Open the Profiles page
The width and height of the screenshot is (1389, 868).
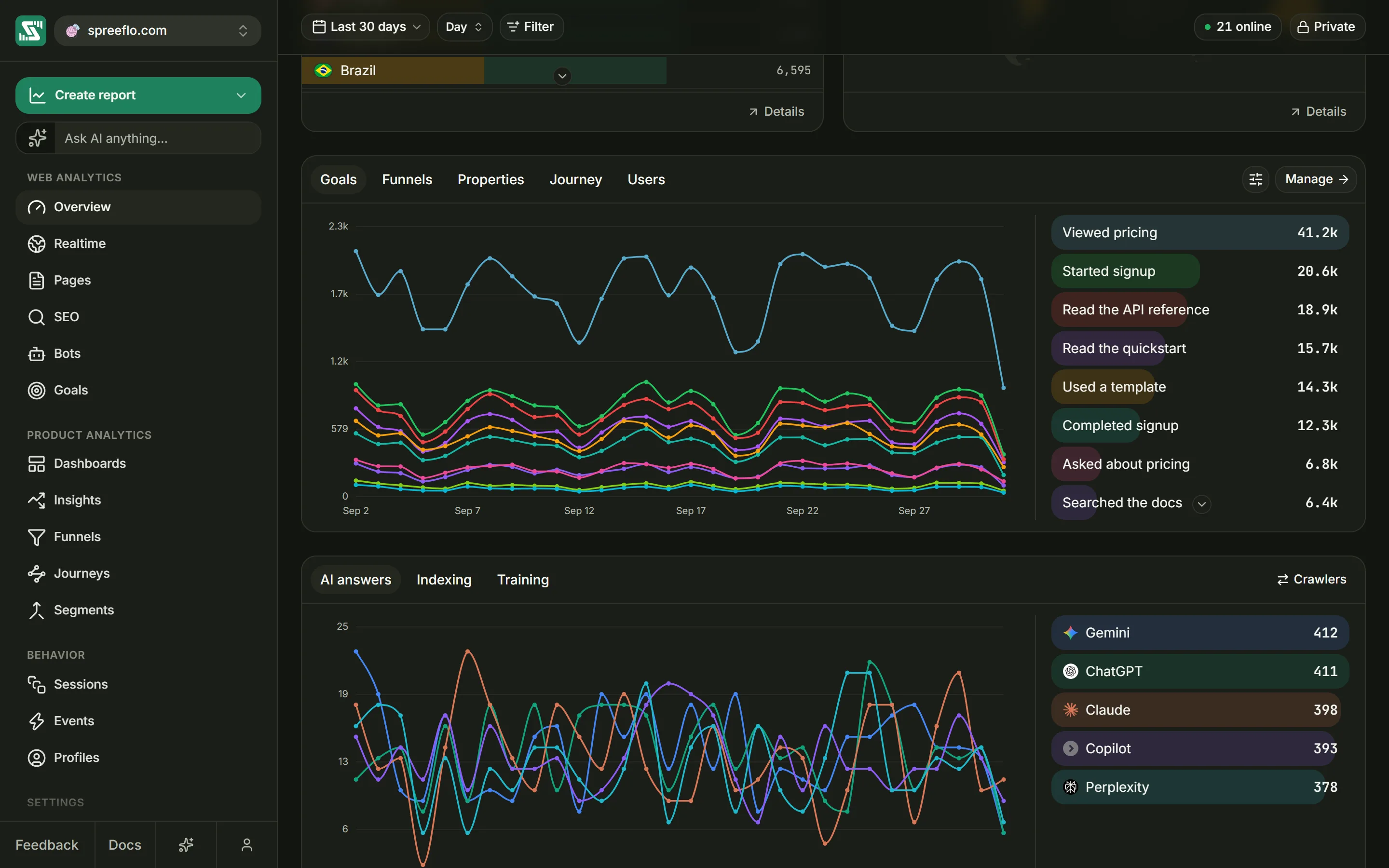point(138,758)
